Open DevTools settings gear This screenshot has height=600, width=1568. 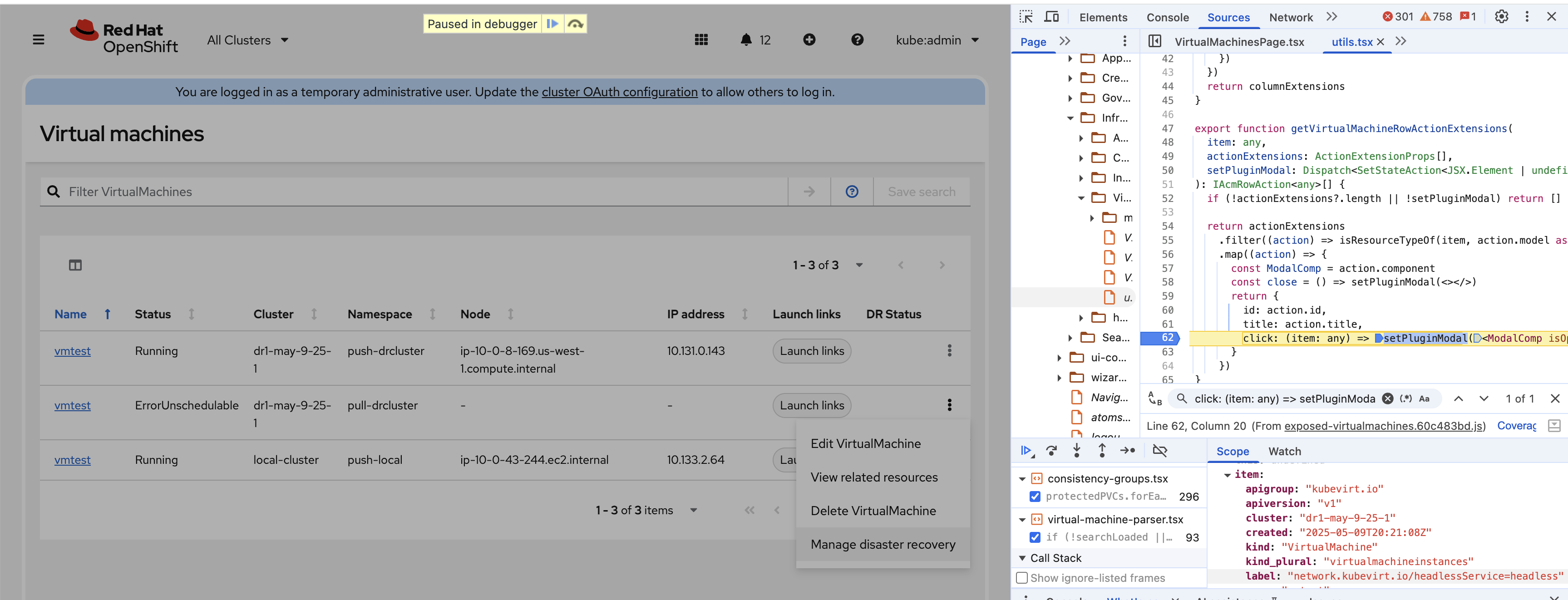pyautogui.click(x=1501, y=17)
